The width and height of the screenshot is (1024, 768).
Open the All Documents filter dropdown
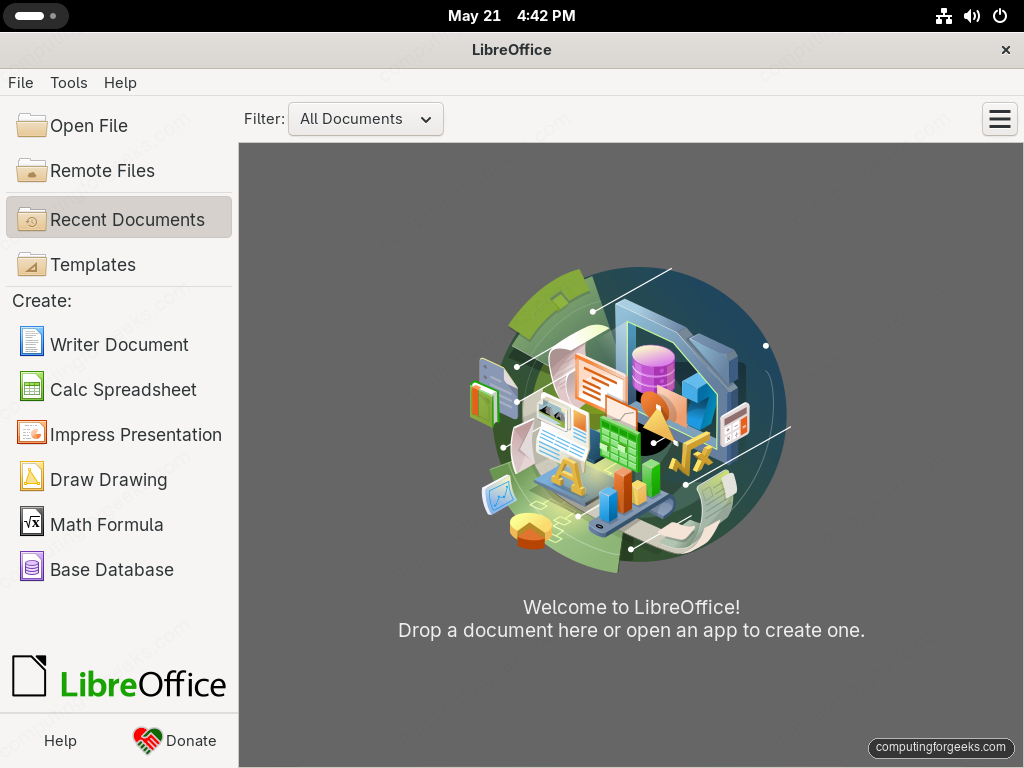(366, 119)
